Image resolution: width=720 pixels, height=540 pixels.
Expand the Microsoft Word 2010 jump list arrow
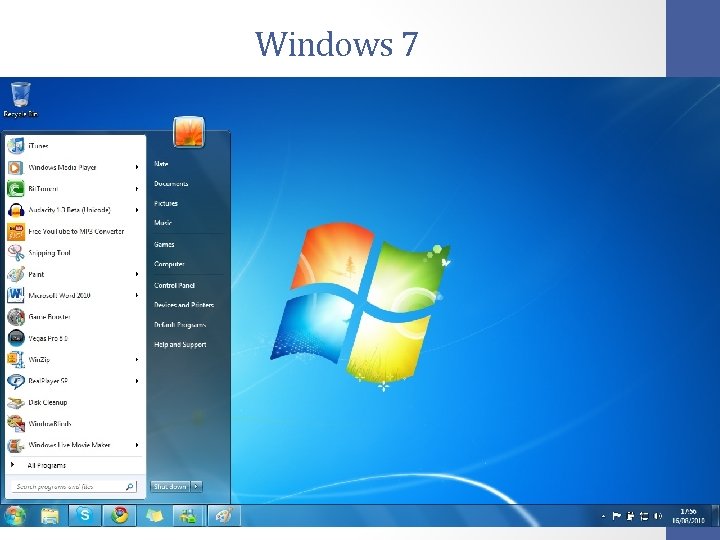coord(137,295)
